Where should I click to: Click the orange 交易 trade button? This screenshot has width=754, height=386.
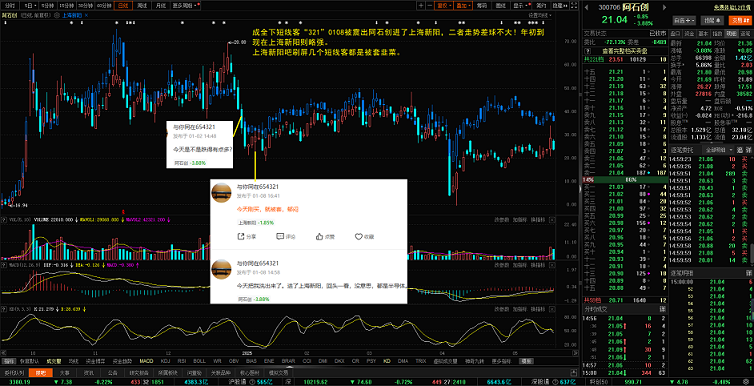pyautogui.click(x=740, y=20)
